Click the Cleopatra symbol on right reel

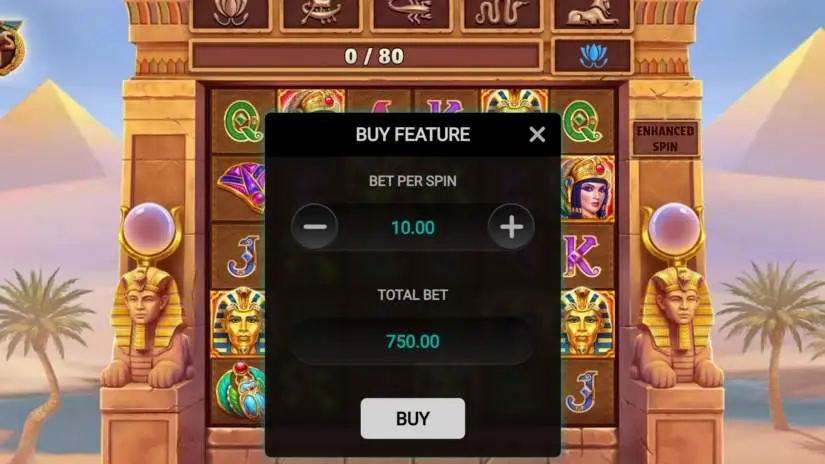[x=587, y=188]
